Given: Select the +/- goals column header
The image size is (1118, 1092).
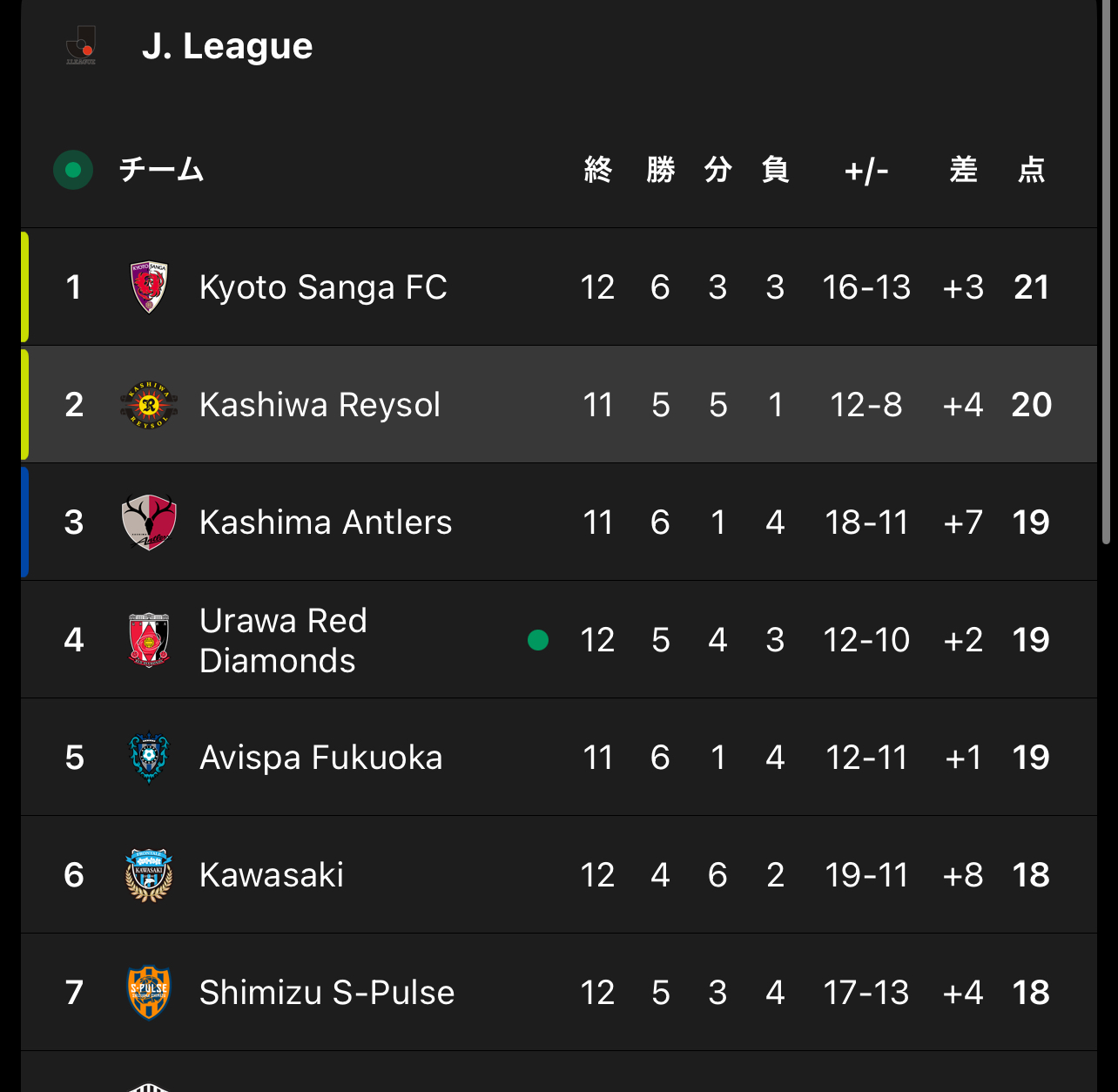Looking at the screenshot, I should point(866,171).
